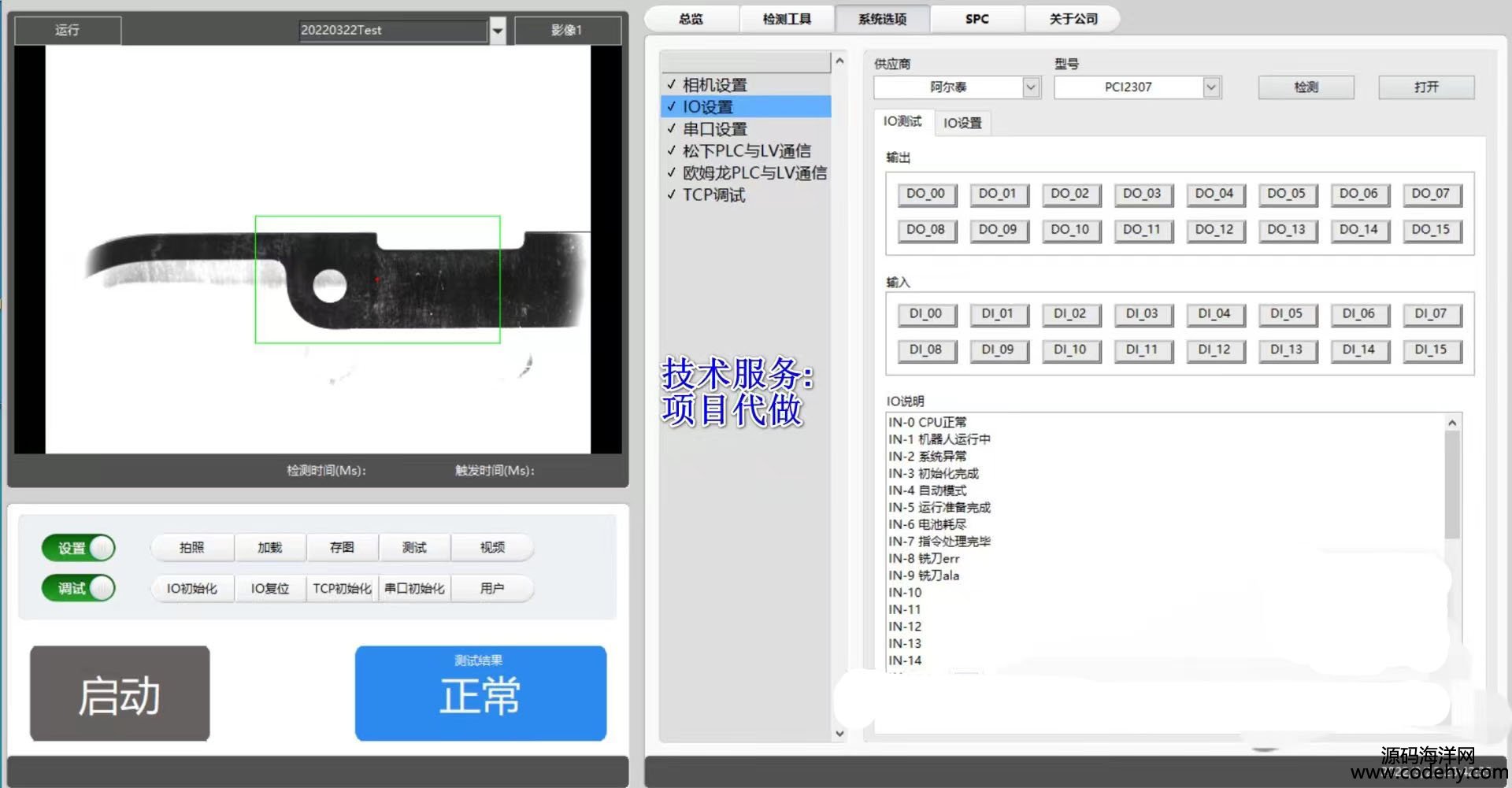Click the 拍照 capture button
Viewport: 1512px width, 788px height.
point(192,548)
